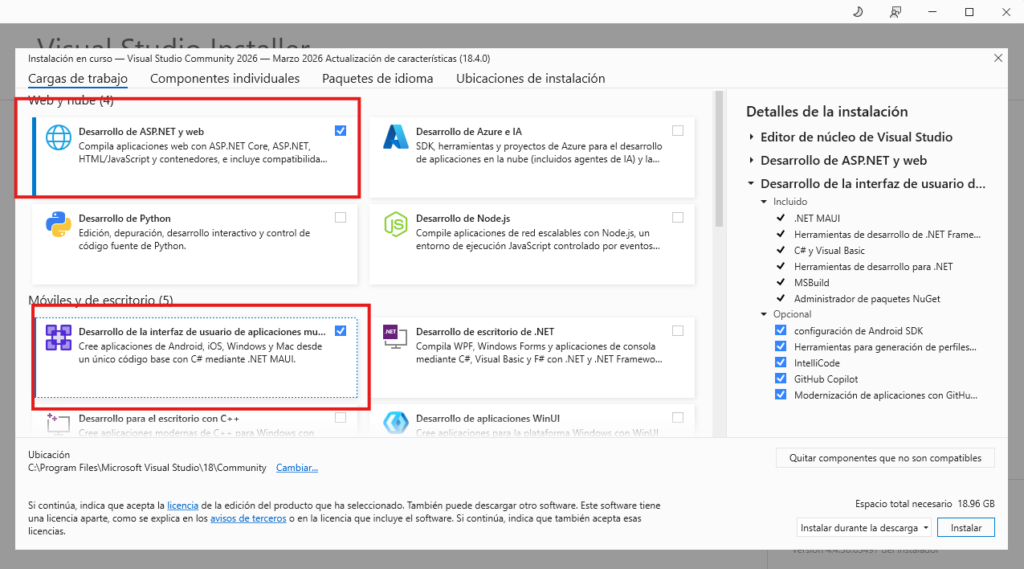
Task: Disable the IntelliCode optional component
Action: click(x=781, y=362)
